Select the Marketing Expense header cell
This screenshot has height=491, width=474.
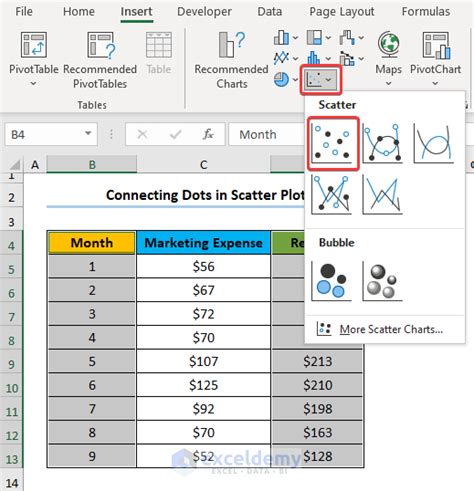tap(203, 243)
